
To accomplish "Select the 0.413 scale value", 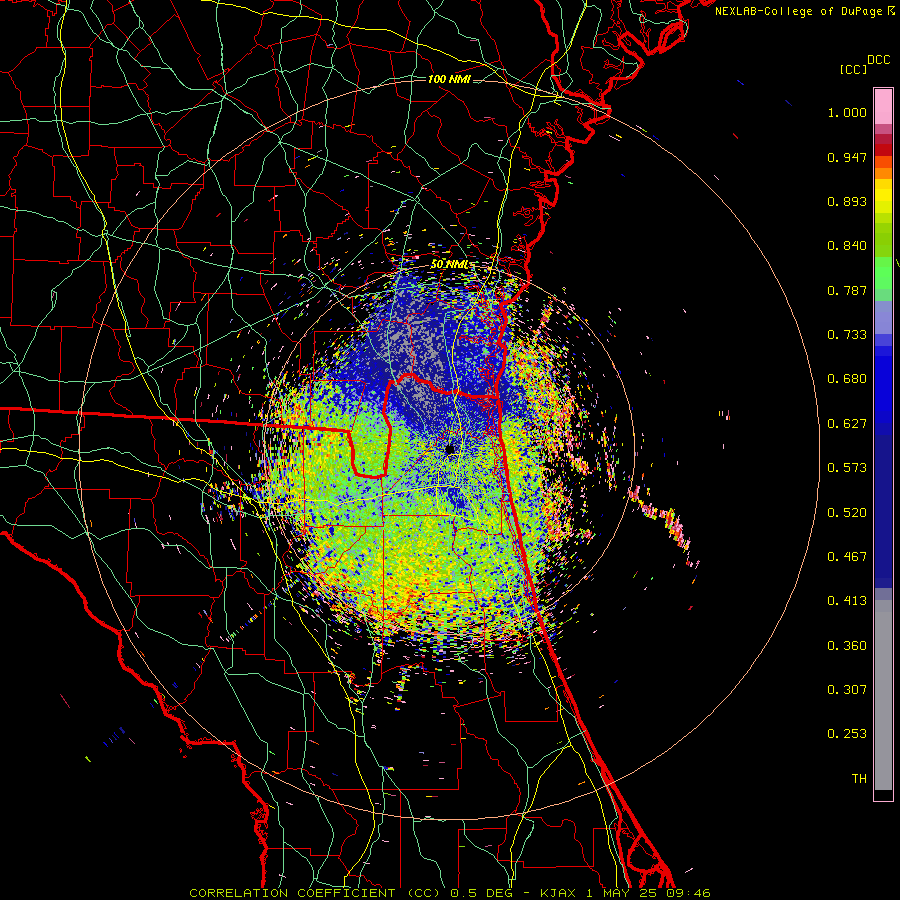I will (x=847, y=601).
